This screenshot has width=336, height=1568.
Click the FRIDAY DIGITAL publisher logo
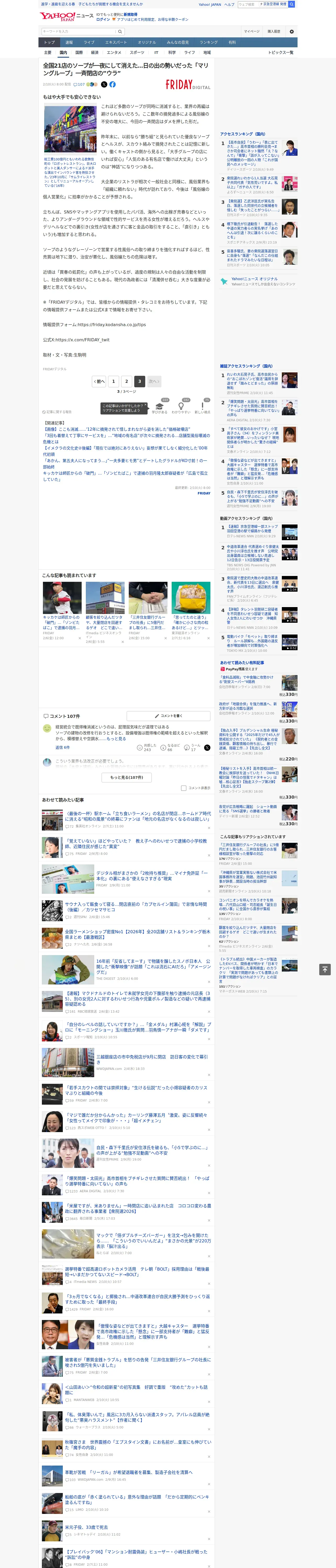click(x=188, y=85)
